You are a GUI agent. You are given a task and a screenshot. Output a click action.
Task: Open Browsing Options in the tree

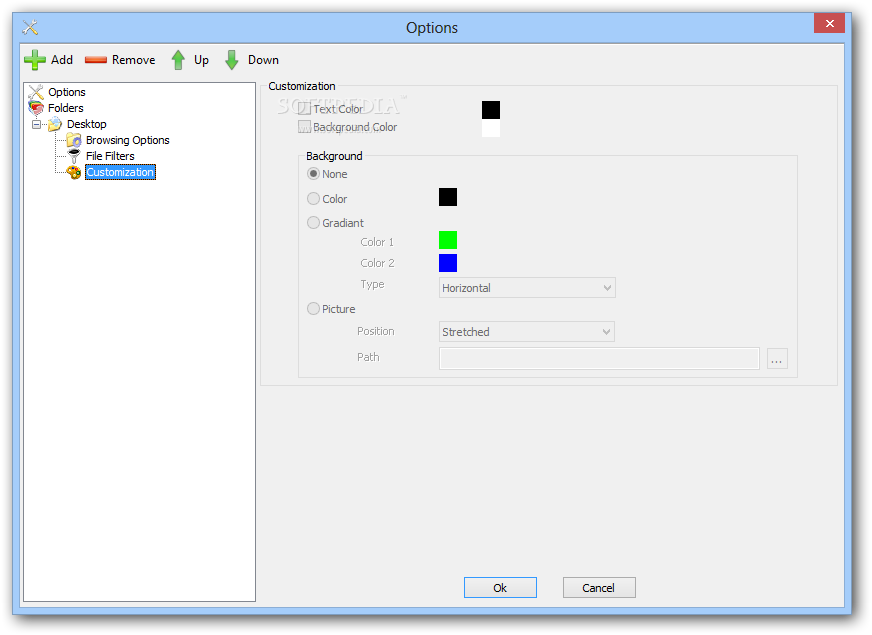127,140
